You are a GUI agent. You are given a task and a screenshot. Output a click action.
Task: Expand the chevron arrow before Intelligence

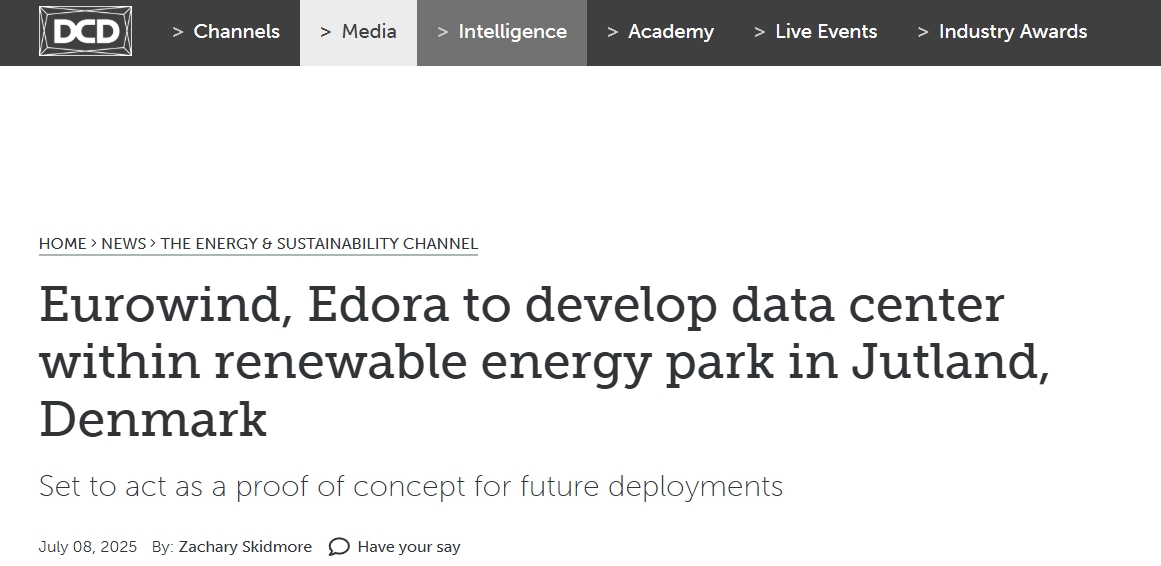443,33
